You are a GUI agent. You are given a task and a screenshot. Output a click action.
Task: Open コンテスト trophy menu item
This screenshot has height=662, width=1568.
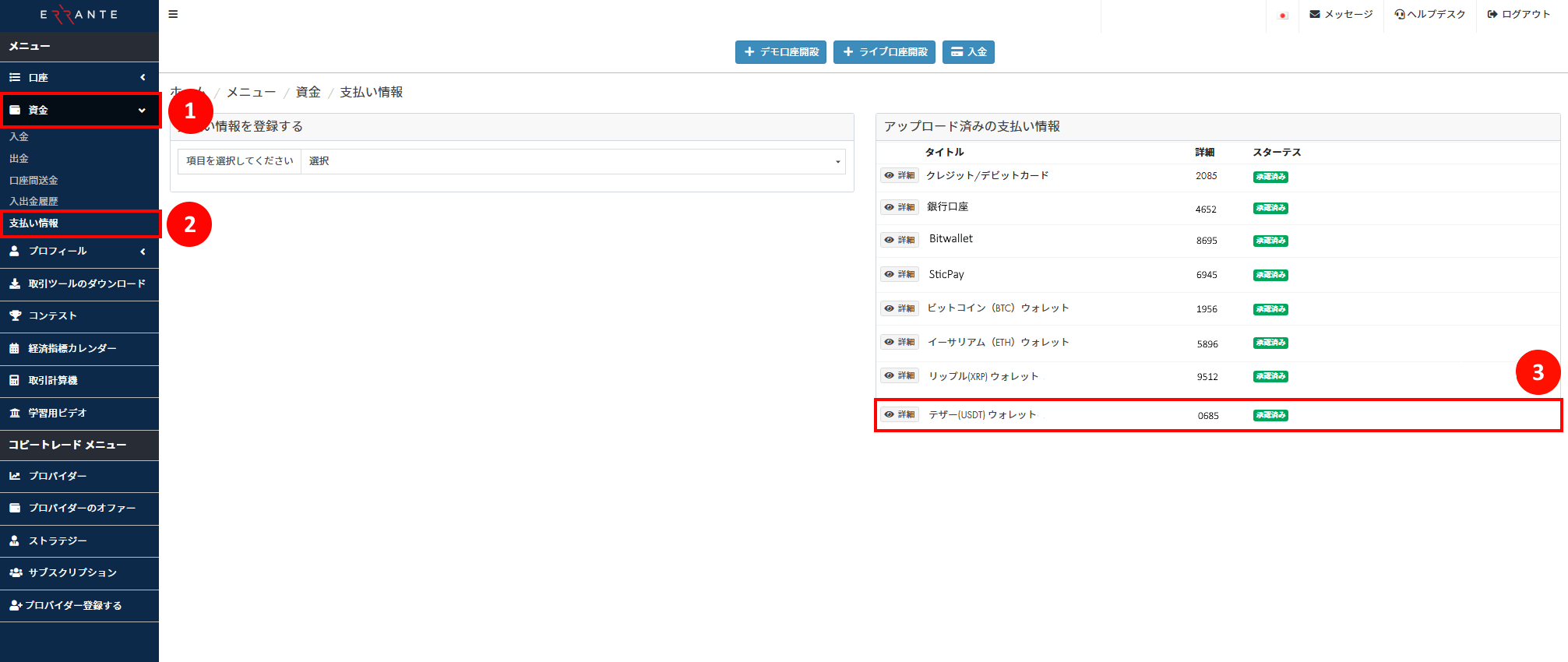[x=52, y=315]
